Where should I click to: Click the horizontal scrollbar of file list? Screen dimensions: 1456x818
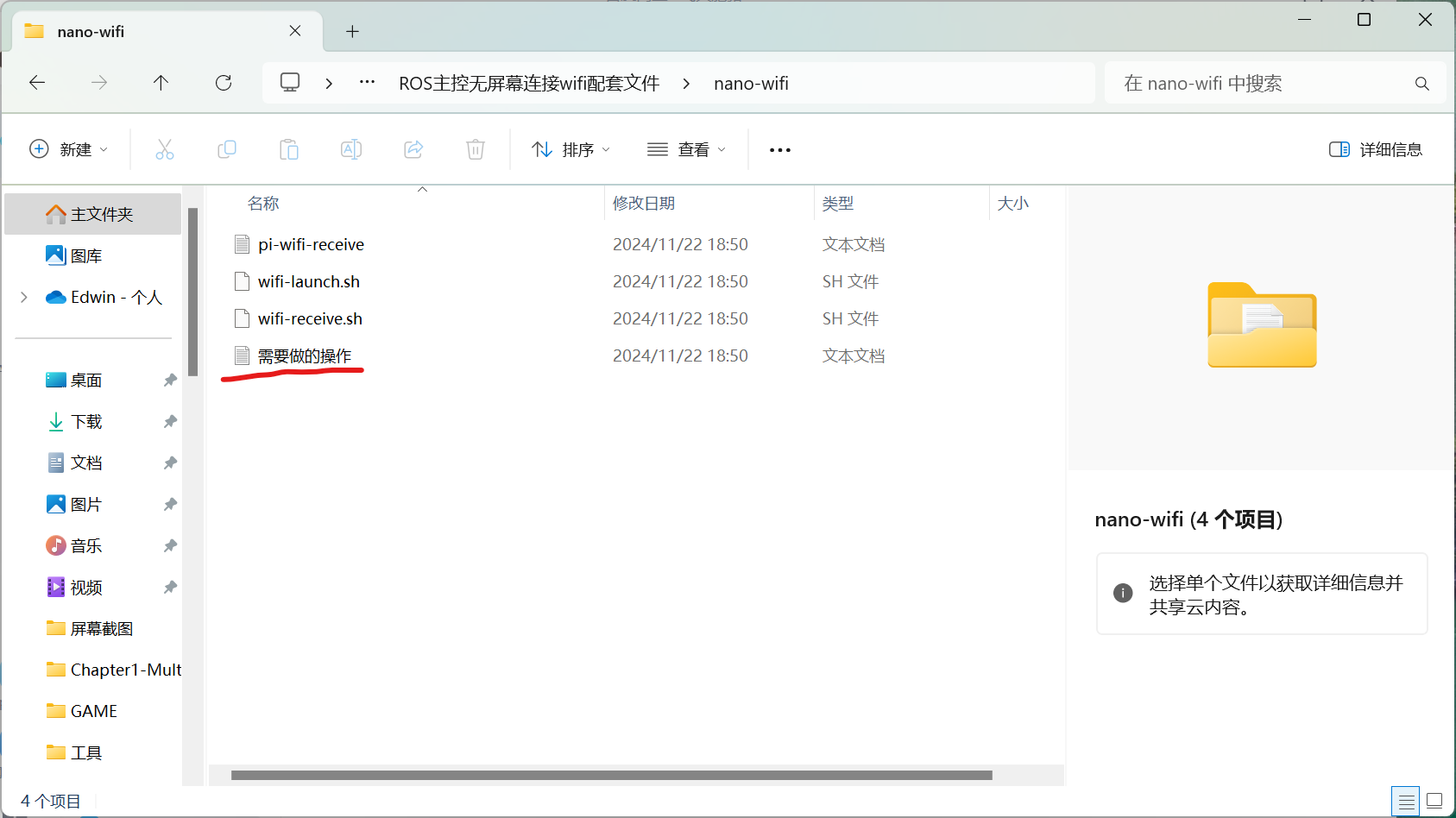pyautogui.click(x=611, y=775)
